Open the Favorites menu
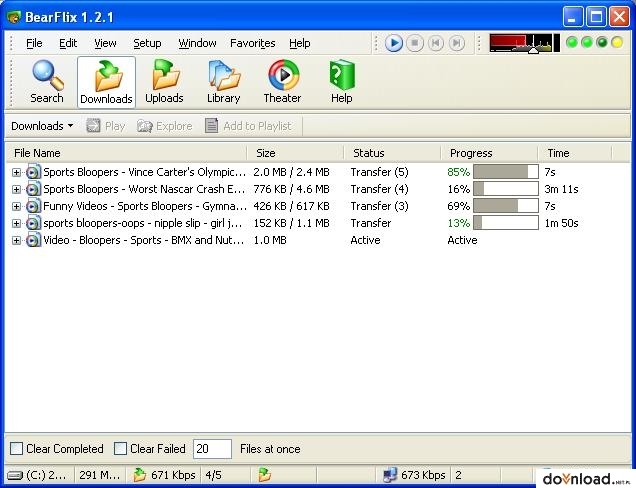The image size is (636, 488). point(252,43)
